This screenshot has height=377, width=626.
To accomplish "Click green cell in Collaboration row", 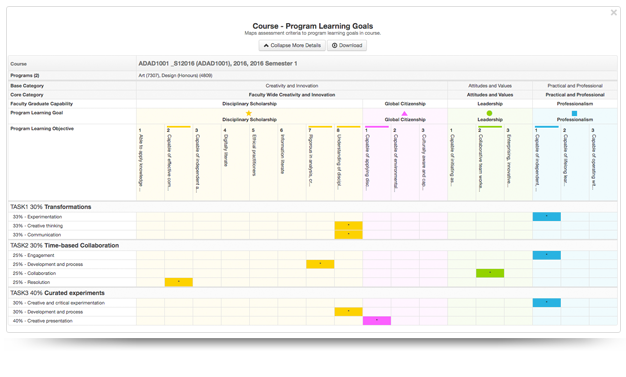I will point(490,273).
